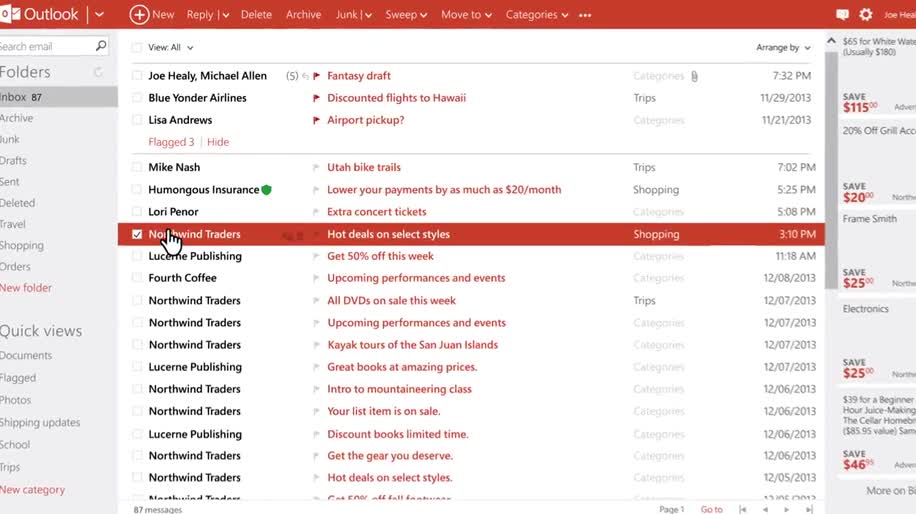
Task: Flag the Lower your payments email
Action: [316, 190]
